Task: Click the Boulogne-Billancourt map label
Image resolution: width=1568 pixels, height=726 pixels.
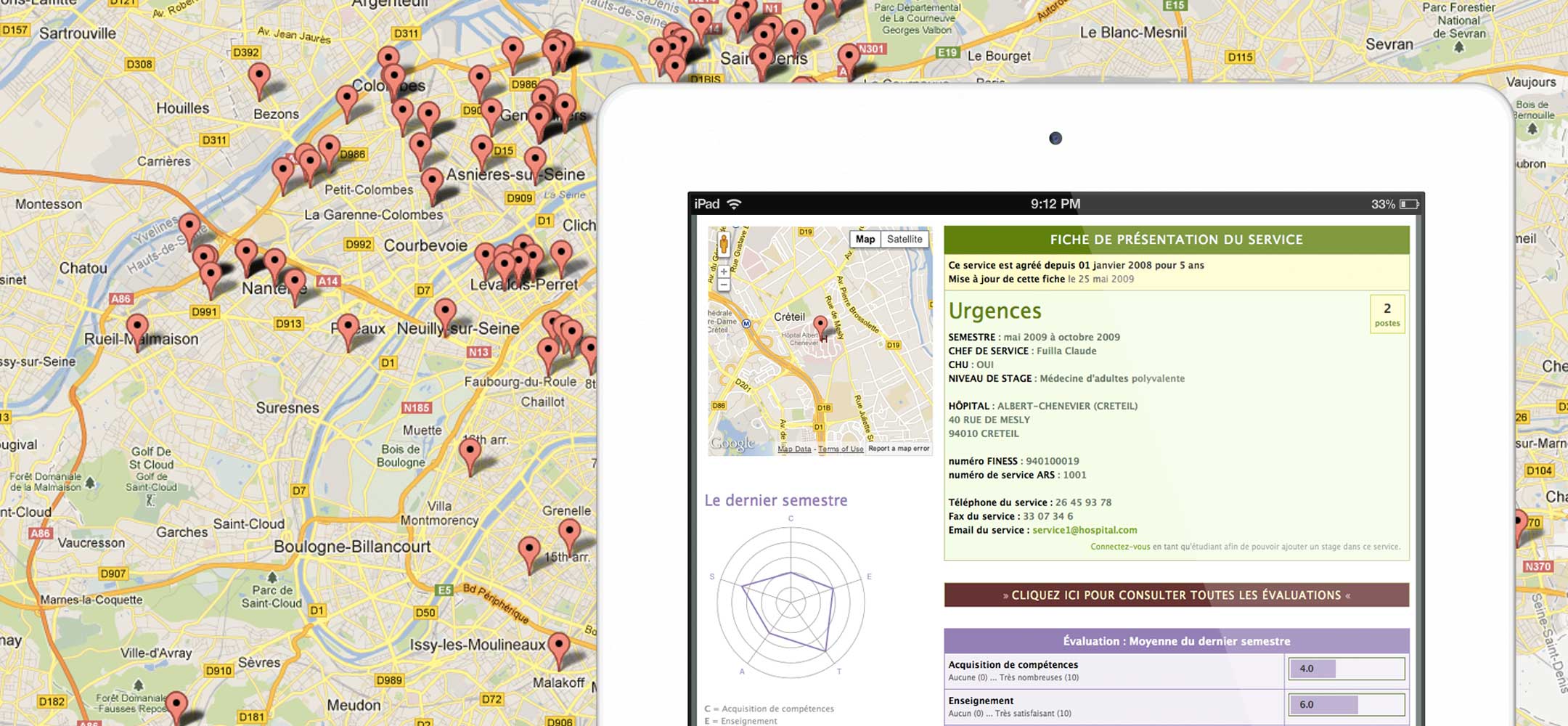Action: pyautogui.click(x=352, y=547)
